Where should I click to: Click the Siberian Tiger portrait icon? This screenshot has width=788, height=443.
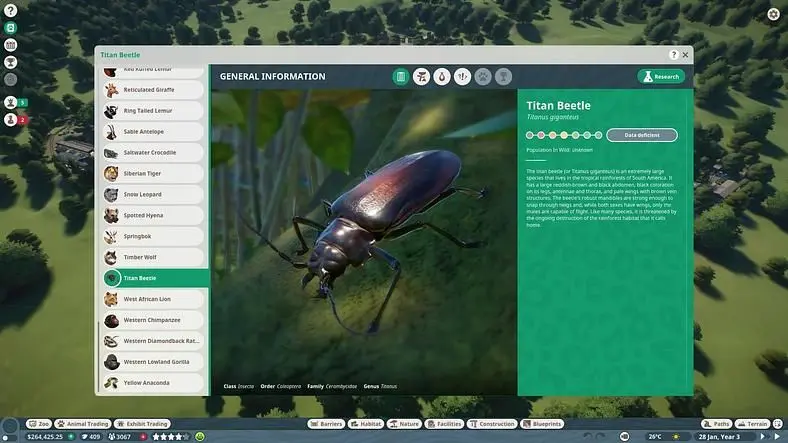[x=111, y=174]
